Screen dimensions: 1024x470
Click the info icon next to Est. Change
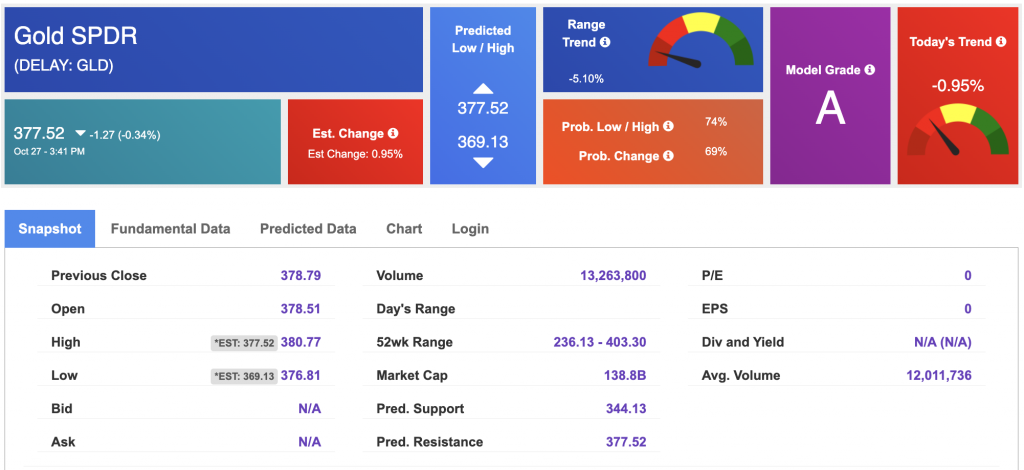coord(393,133)
